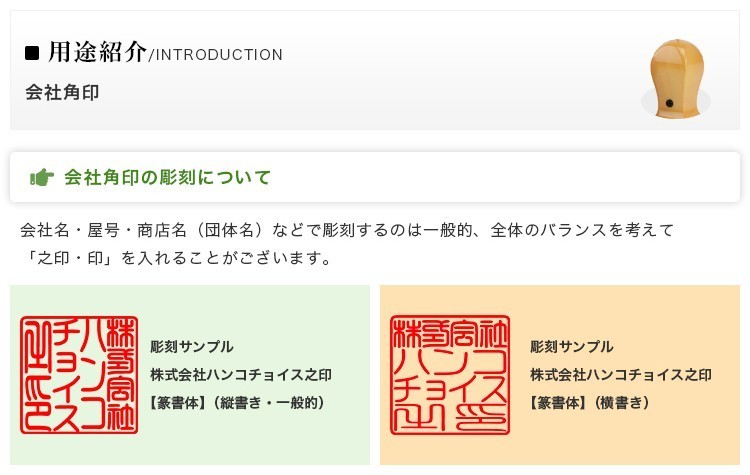Click 彫刻サンプル label in green panel
Screen dimensions: 750x475
pyautogui.click(x=191, y=347)
